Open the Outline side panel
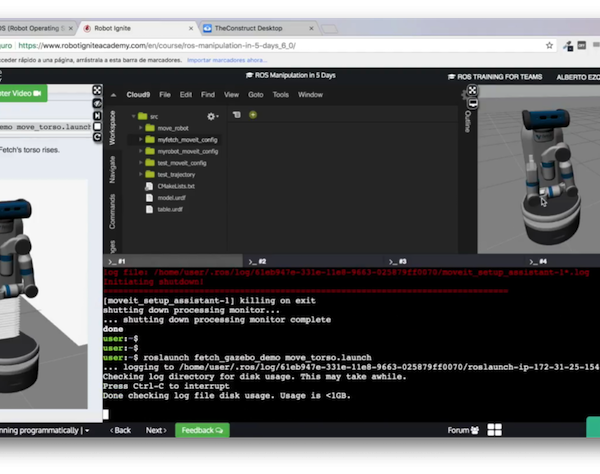Viewport: 600px width, 474px height. click(x=467, y=122)
